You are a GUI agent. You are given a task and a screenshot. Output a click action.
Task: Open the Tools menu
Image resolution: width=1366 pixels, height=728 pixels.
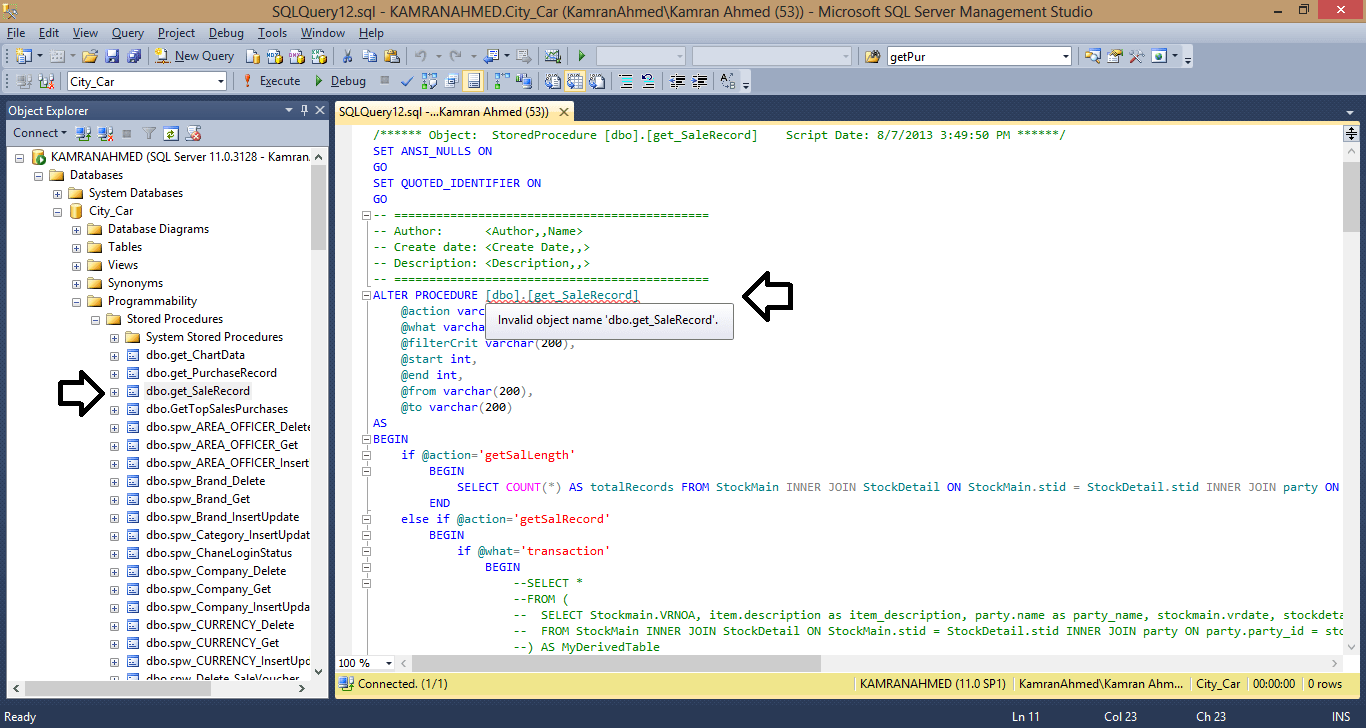pyautogui.click(x=272, y=33)
